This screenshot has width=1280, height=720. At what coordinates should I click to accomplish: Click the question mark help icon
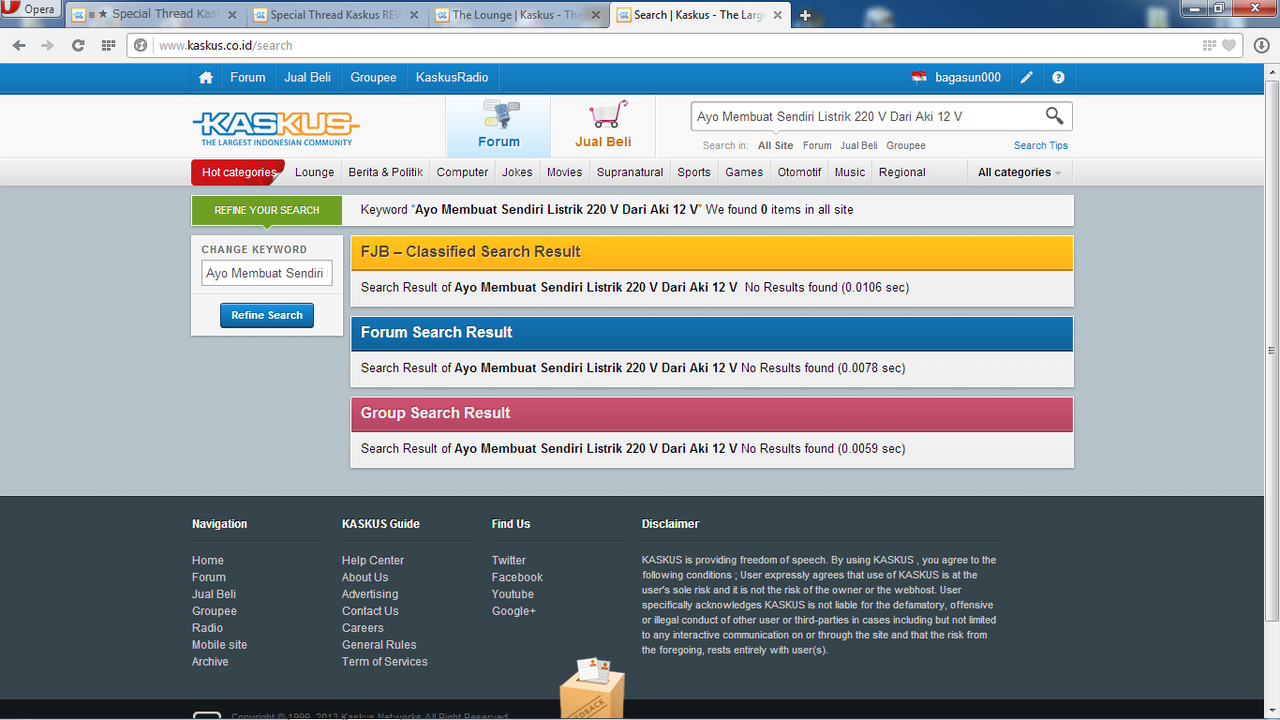point(1058,78)
